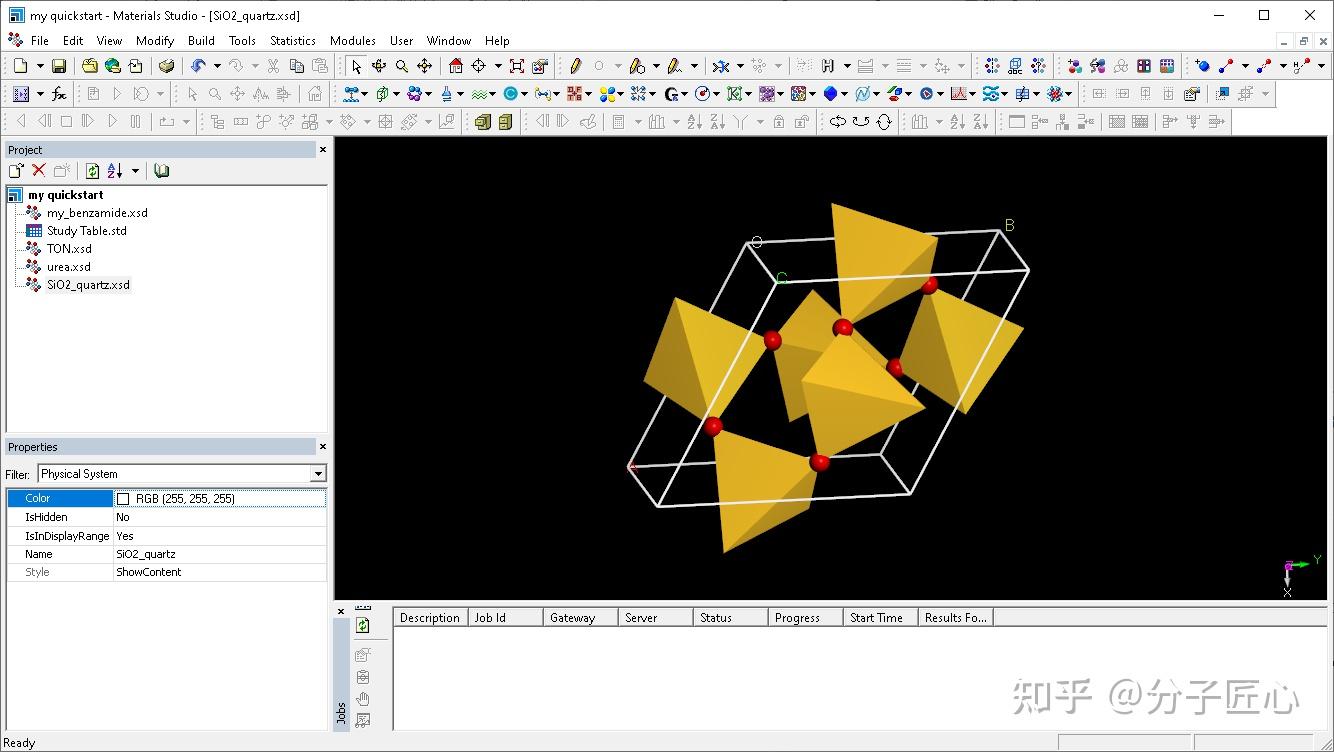
Task: Activate the 3D rotation mode tool
Action: click(x=379, y=67)
